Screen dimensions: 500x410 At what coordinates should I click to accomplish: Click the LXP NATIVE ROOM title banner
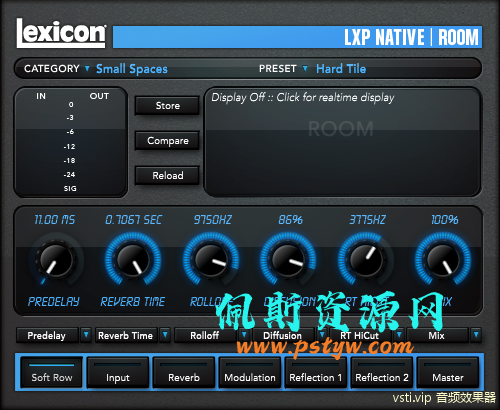coord(297,37)
